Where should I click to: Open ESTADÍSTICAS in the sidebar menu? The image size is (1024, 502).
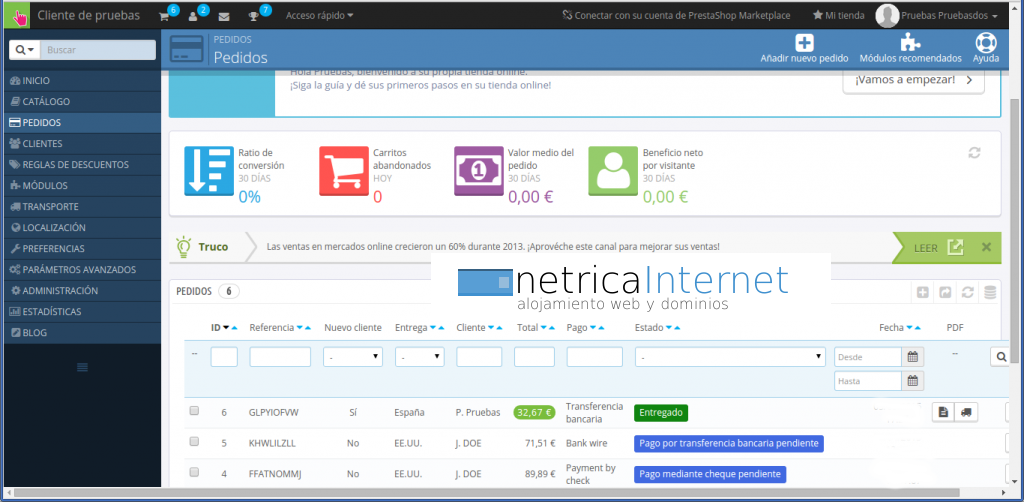(82, 311)
